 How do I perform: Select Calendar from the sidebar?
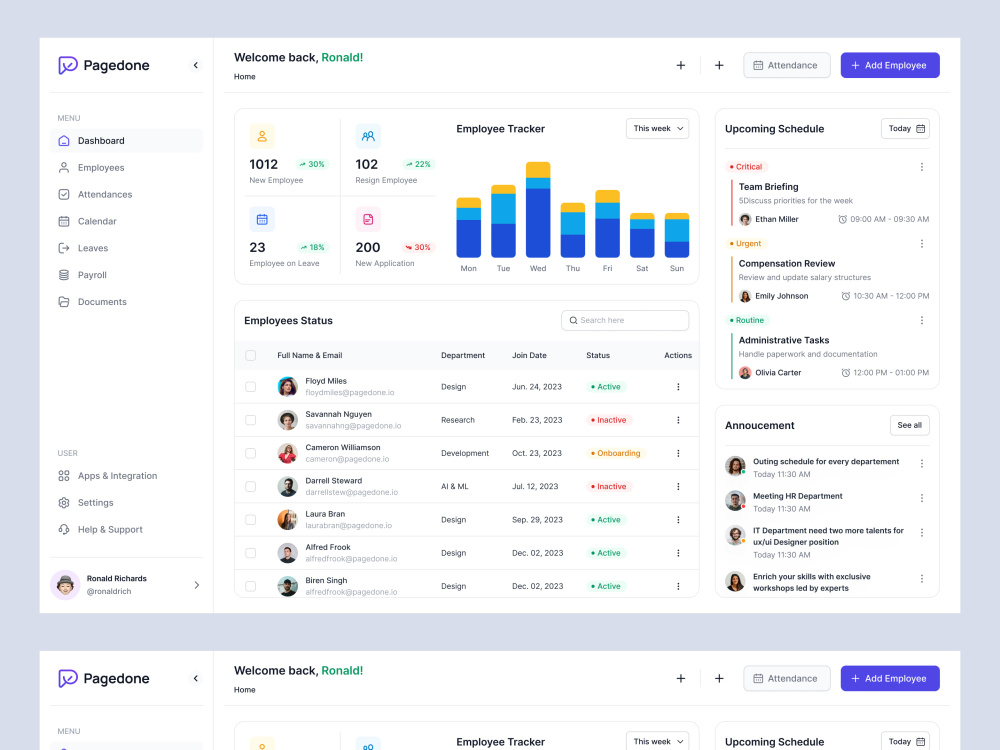pyautogui.click(x=126, y=221)
